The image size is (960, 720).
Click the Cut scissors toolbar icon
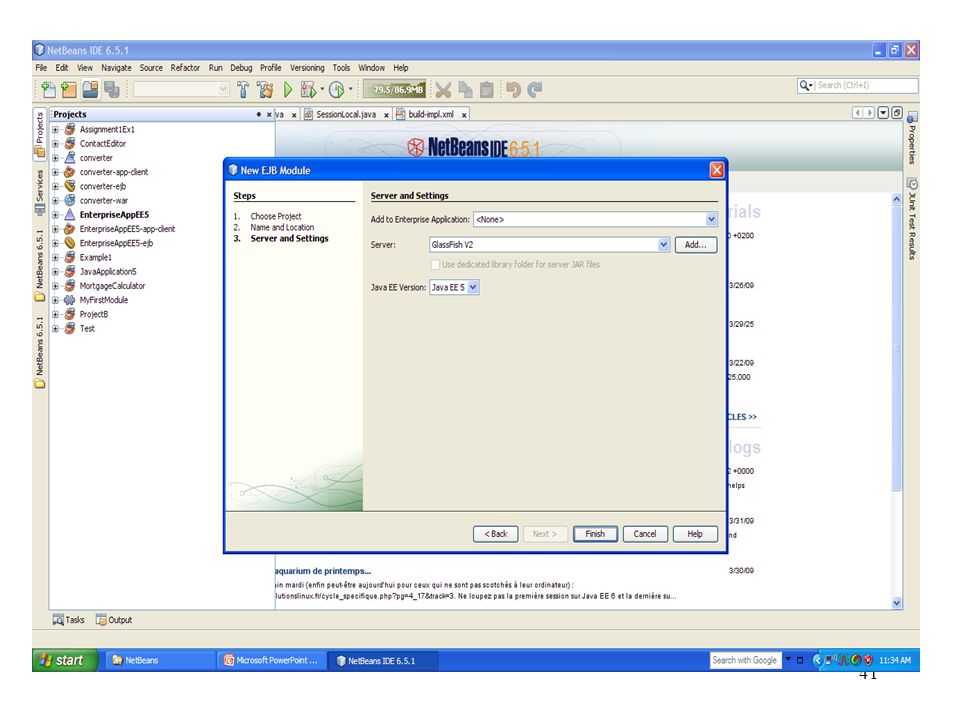click(443, 90)
